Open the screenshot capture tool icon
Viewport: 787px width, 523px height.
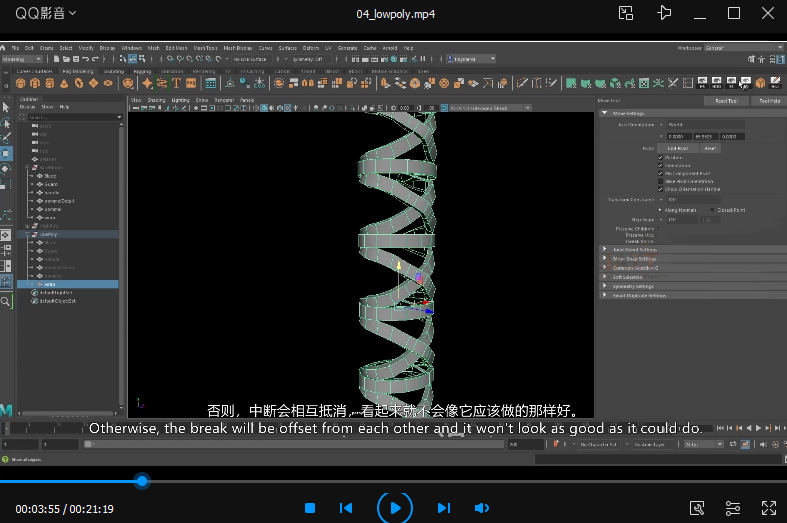pos(698,508)
